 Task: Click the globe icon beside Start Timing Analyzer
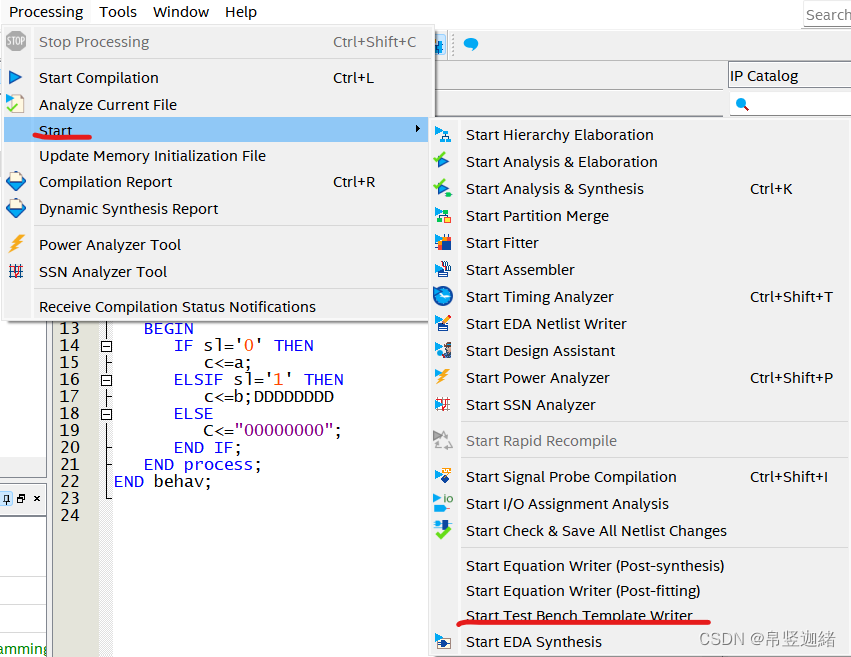click(x=442, y=296)
